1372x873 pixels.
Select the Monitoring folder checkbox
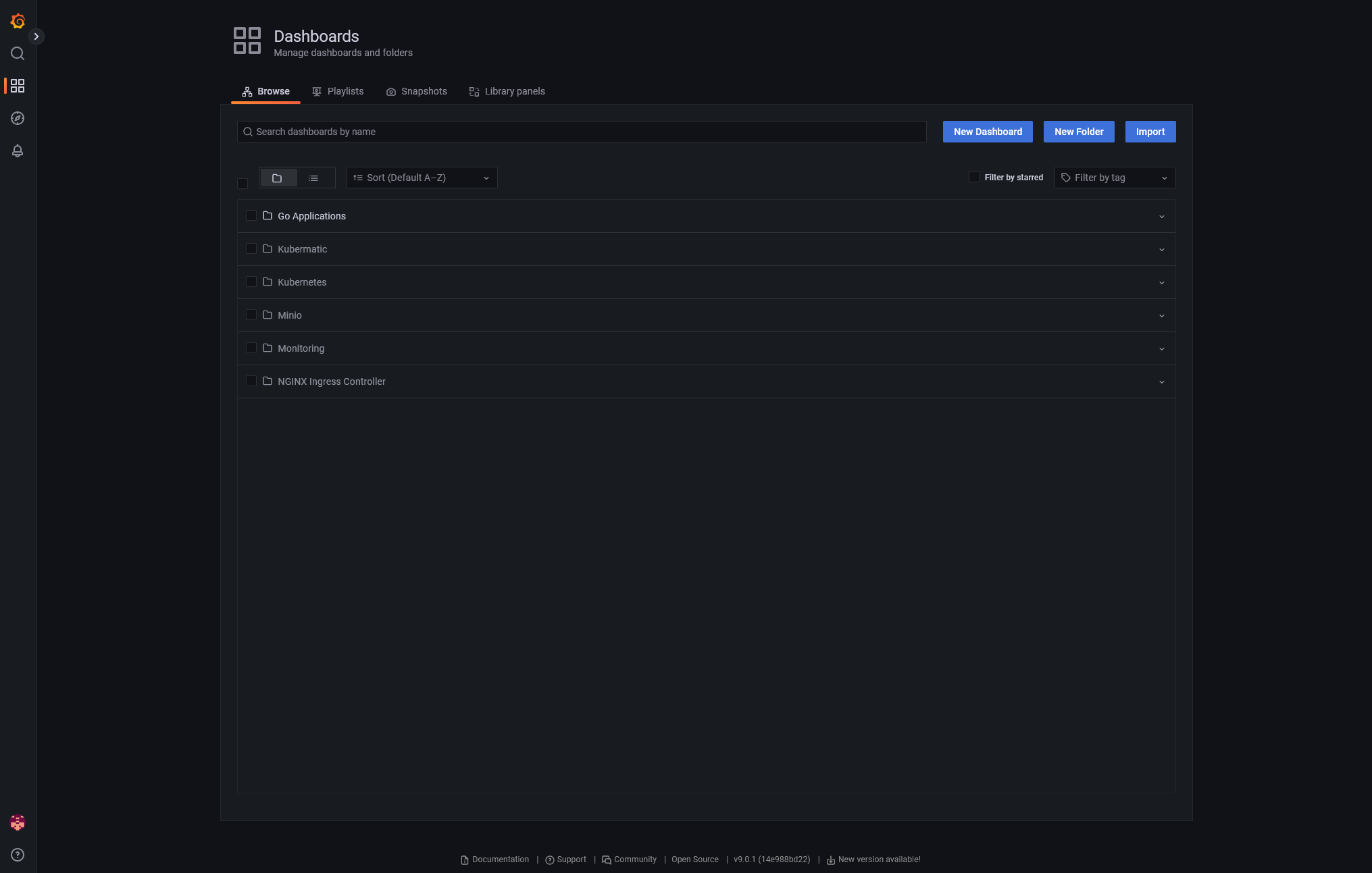[250, 348]
